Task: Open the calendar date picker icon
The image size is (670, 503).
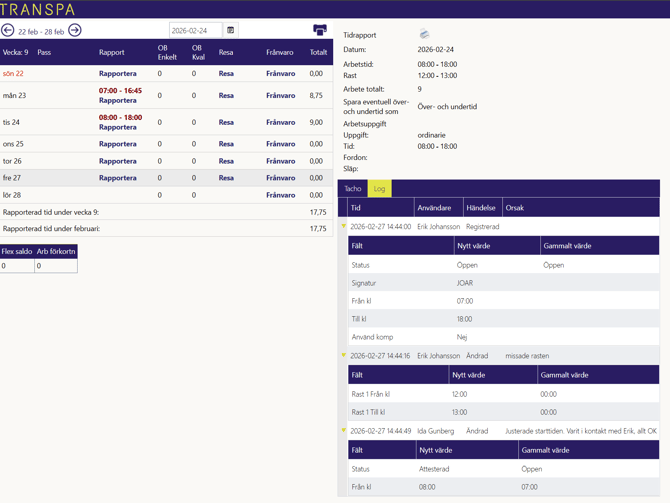Action: point(231,31)
